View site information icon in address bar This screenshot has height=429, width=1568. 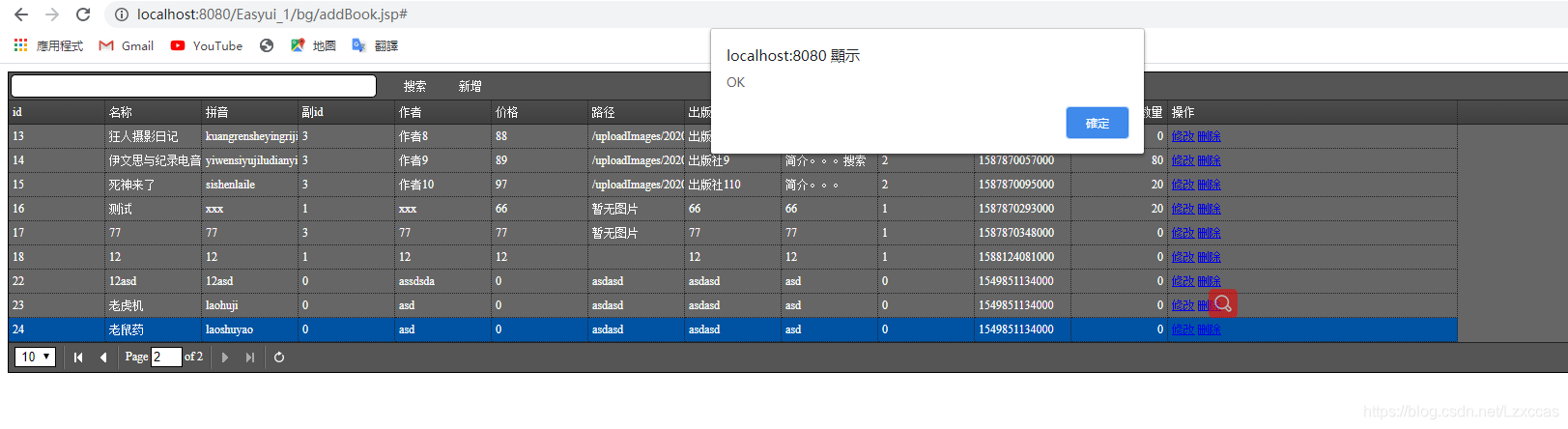click(121, 14)
